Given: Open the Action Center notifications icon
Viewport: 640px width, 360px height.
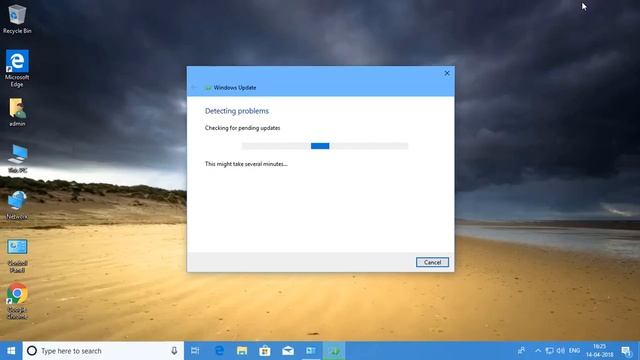Looking at the screenshot, I should (627, 351).
